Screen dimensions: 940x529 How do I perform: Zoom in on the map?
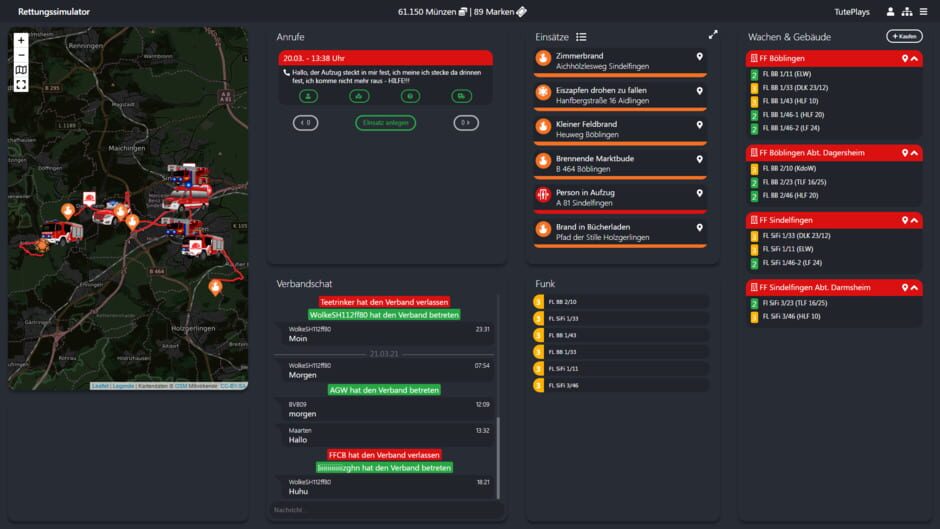coord(21,41)
